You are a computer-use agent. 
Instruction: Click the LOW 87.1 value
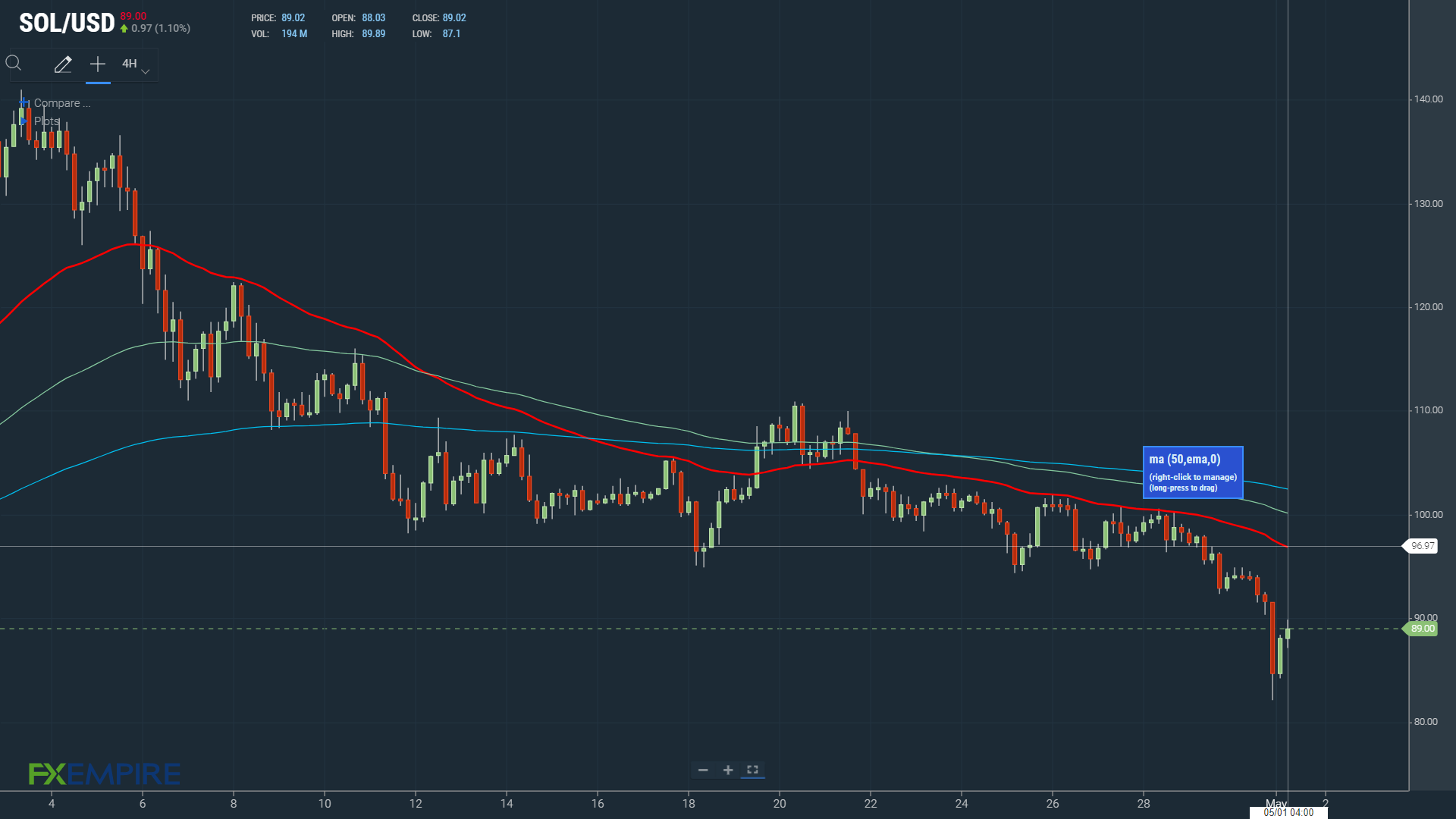451,34
